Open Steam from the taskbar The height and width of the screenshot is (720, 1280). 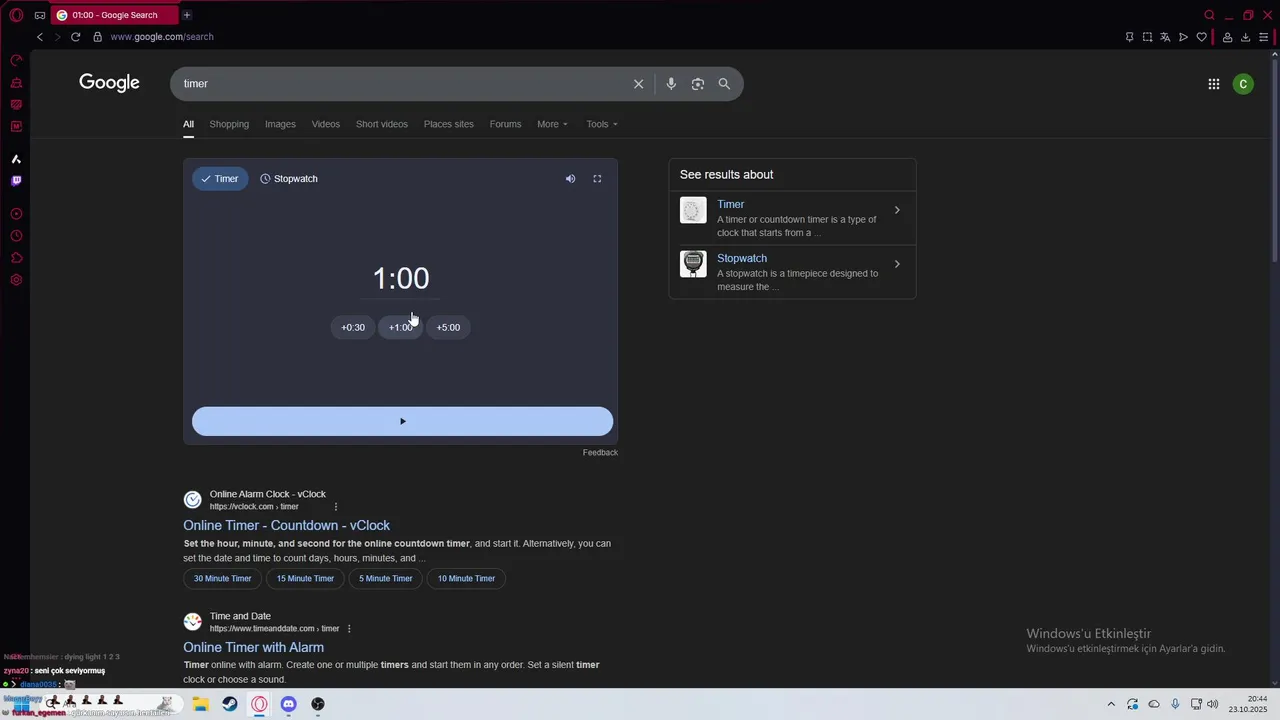[x=230, y=704]
